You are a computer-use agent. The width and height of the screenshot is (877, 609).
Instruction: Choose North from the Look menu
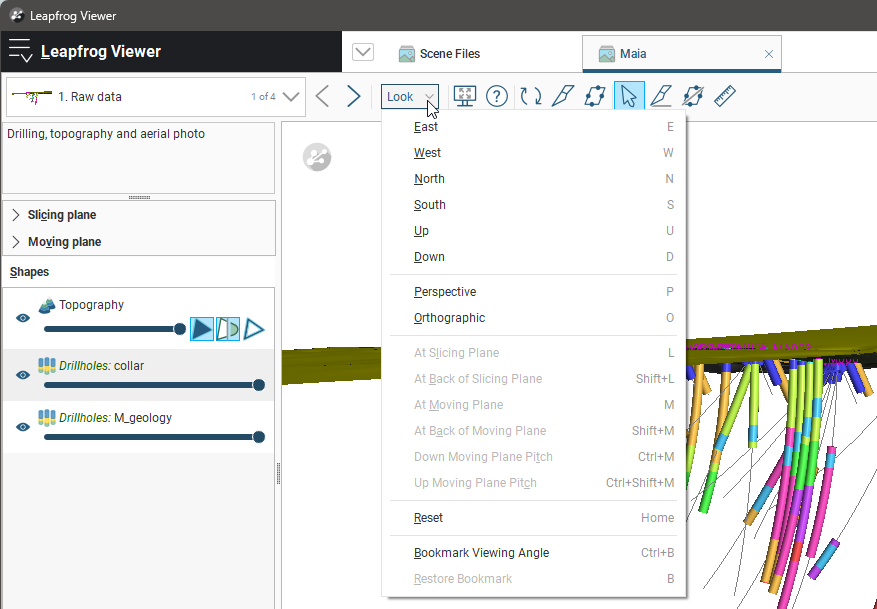[x=534, y=179]
